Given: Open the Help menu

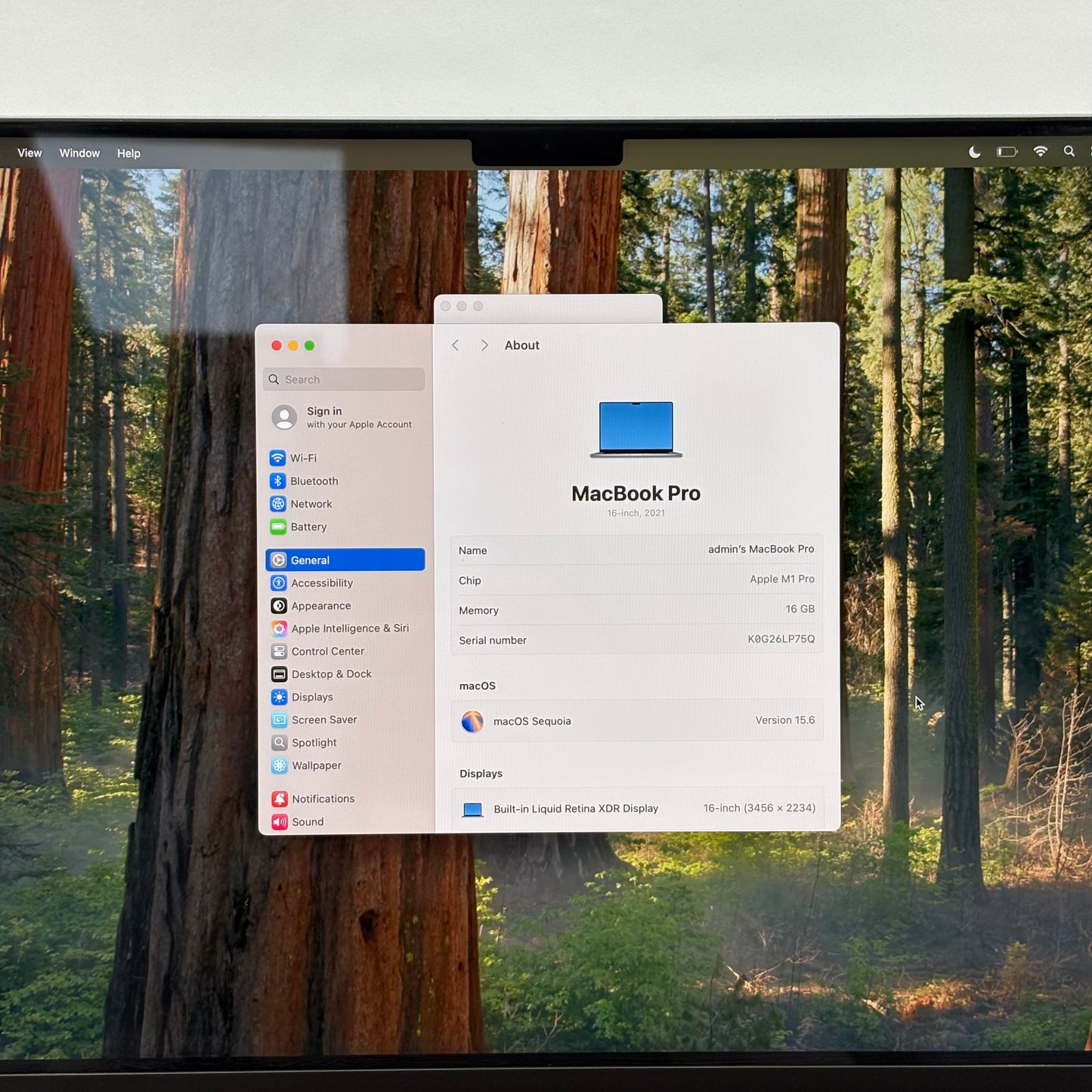Looking at the screenshot, I should point(128,153).
